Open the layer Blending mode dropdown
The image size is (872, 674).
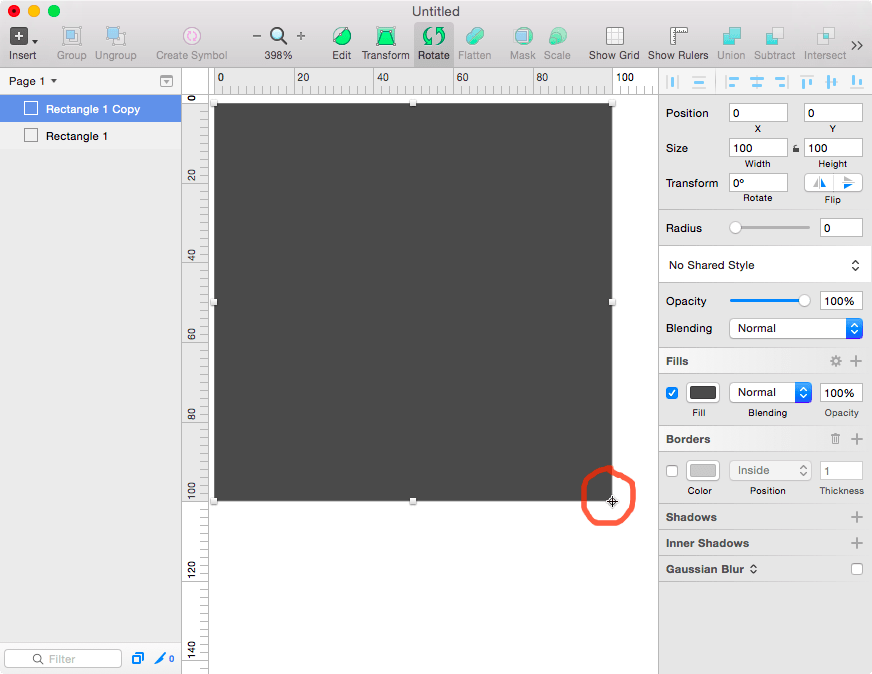click(x=796, y=328)
